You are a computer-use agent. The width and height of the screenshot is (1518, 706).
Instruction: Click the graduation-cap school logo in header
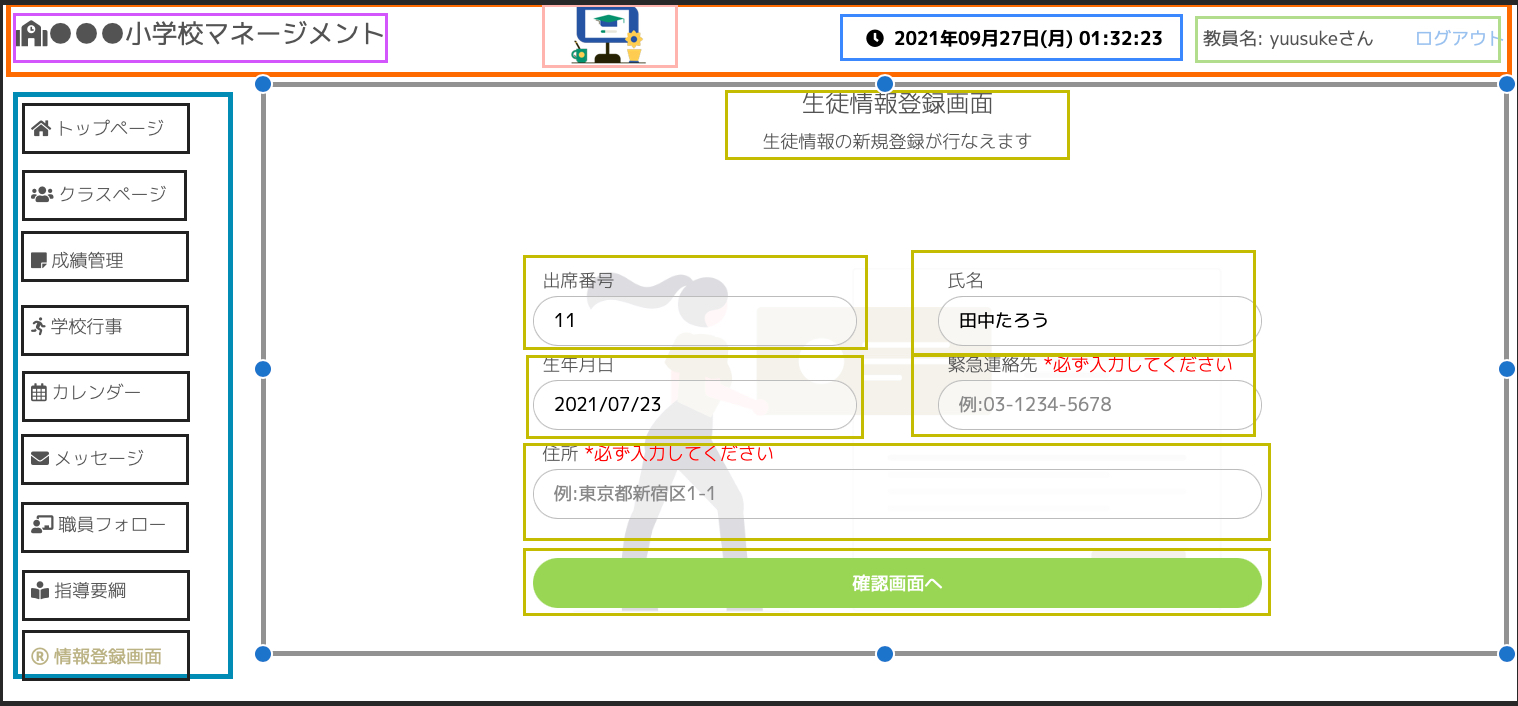pyautogui.click(x=610, y=36)
